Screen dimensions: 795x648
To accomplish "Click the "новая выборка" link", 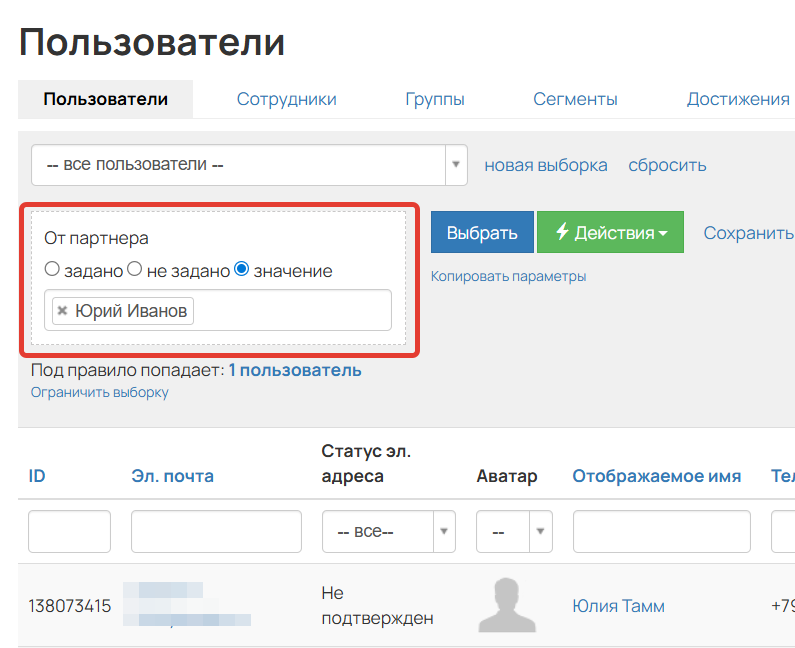I will coord(546,165).
